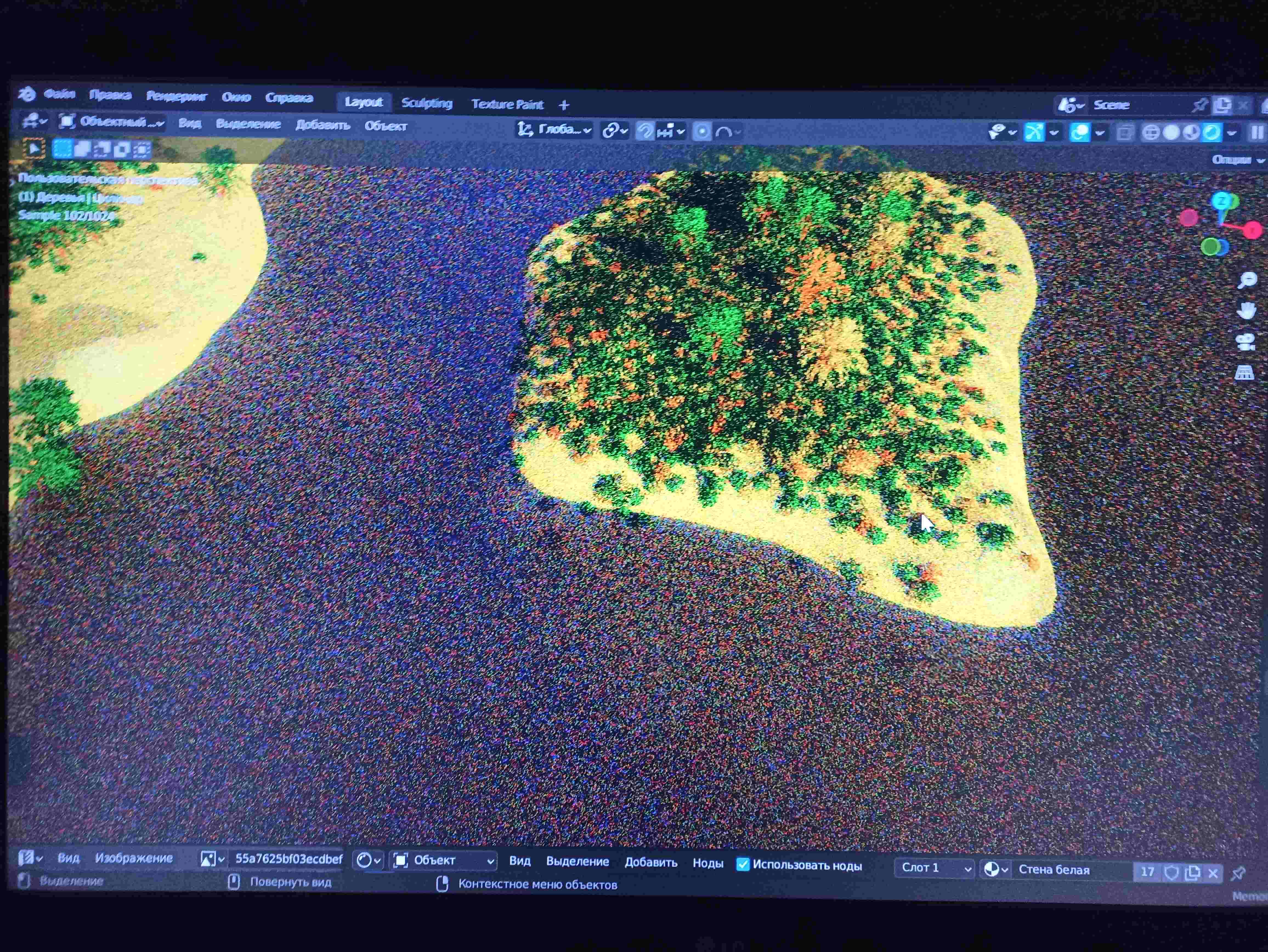The image size is (1268, 952).
Task: Toggle camera view with camera icon
Action: click(x=1245, y=342)
